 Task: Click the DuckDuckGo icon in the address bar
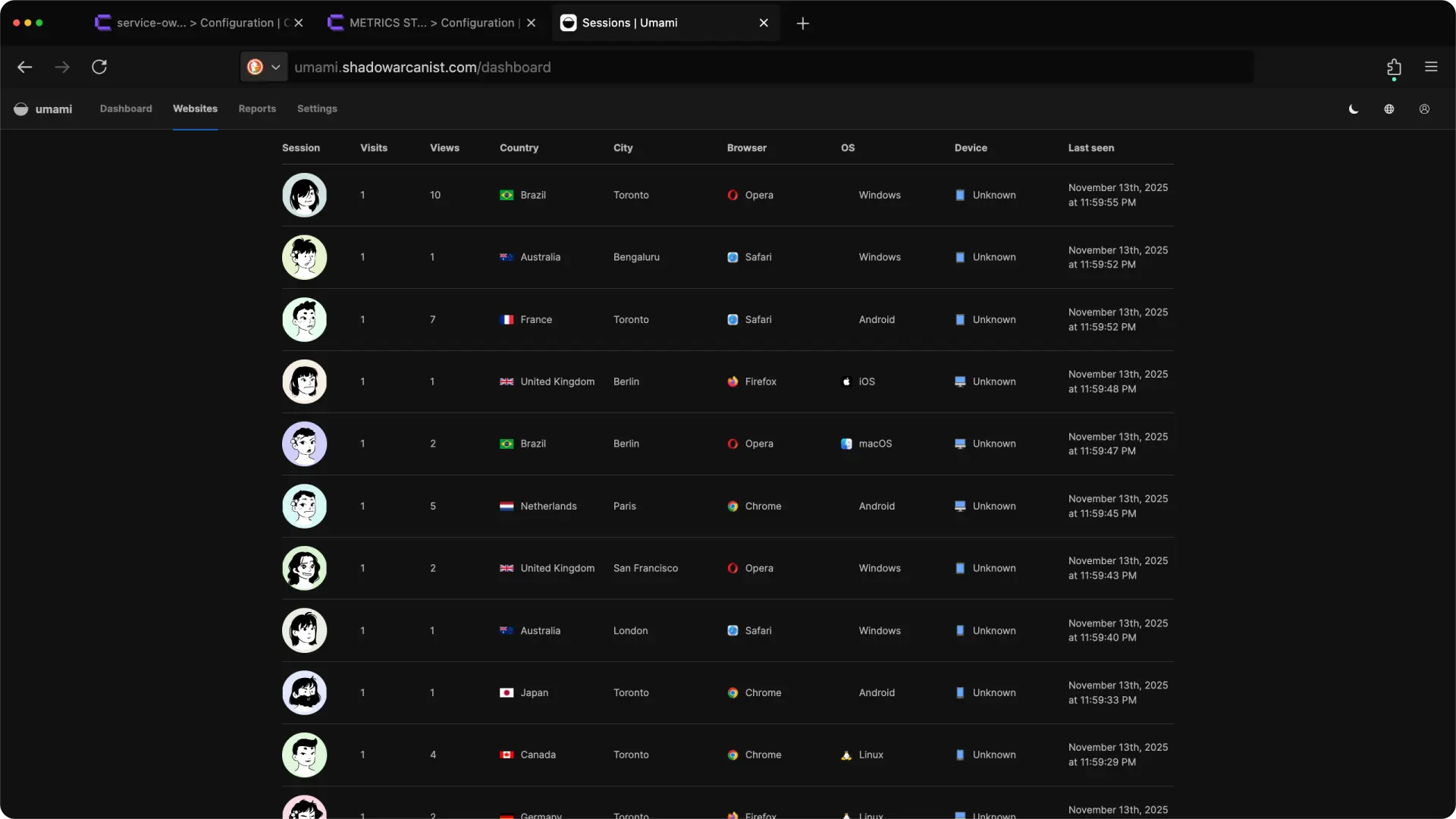click(x=256, y=67)
